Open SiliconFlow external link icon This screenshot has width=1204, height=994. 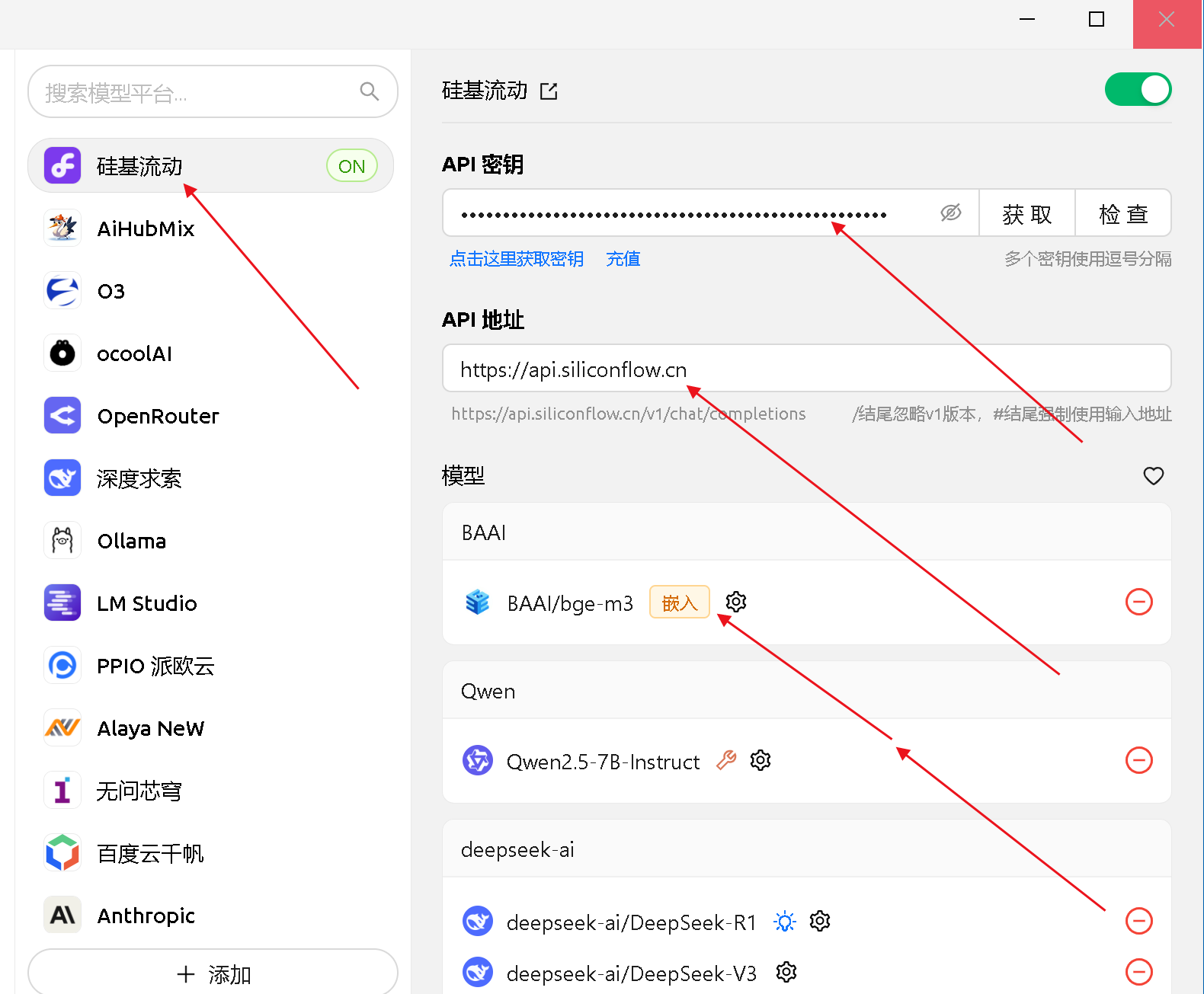coord(549,91)
